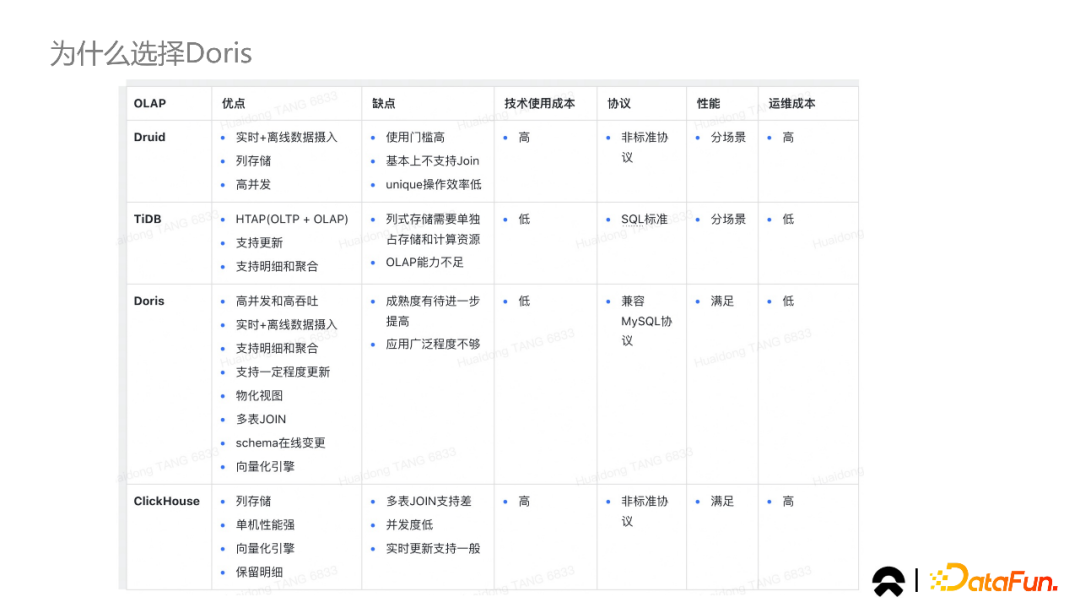This screenshot has width=1080, height=608.
Task: Click SQL标准 protocol cell
Action: coord(644,219)
